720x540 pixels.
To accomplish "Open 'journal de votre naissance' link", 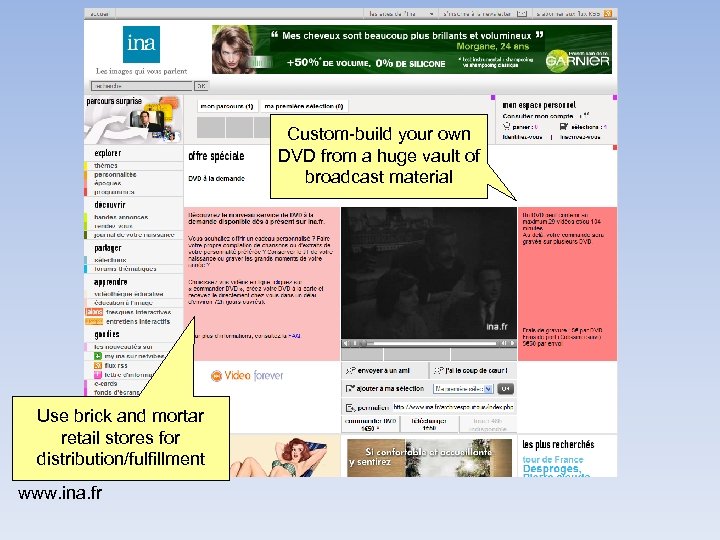I will [x=134, y=235].
